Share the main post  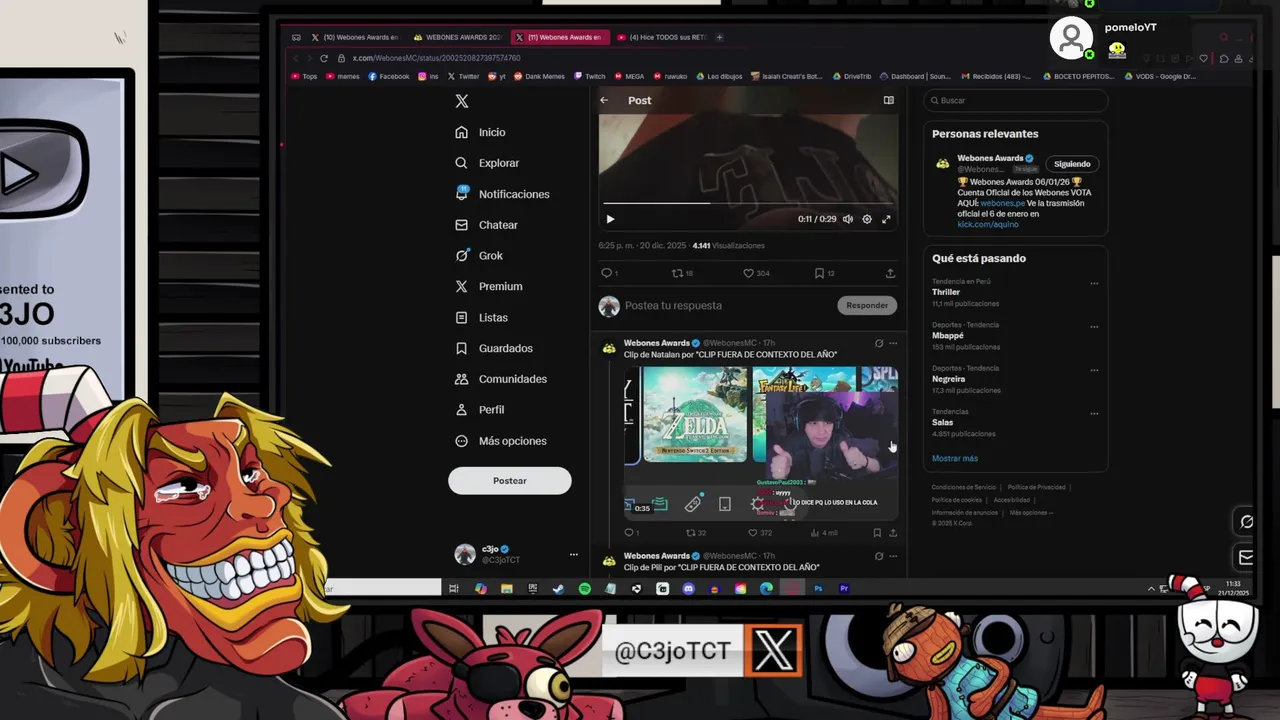pos(890,273)
